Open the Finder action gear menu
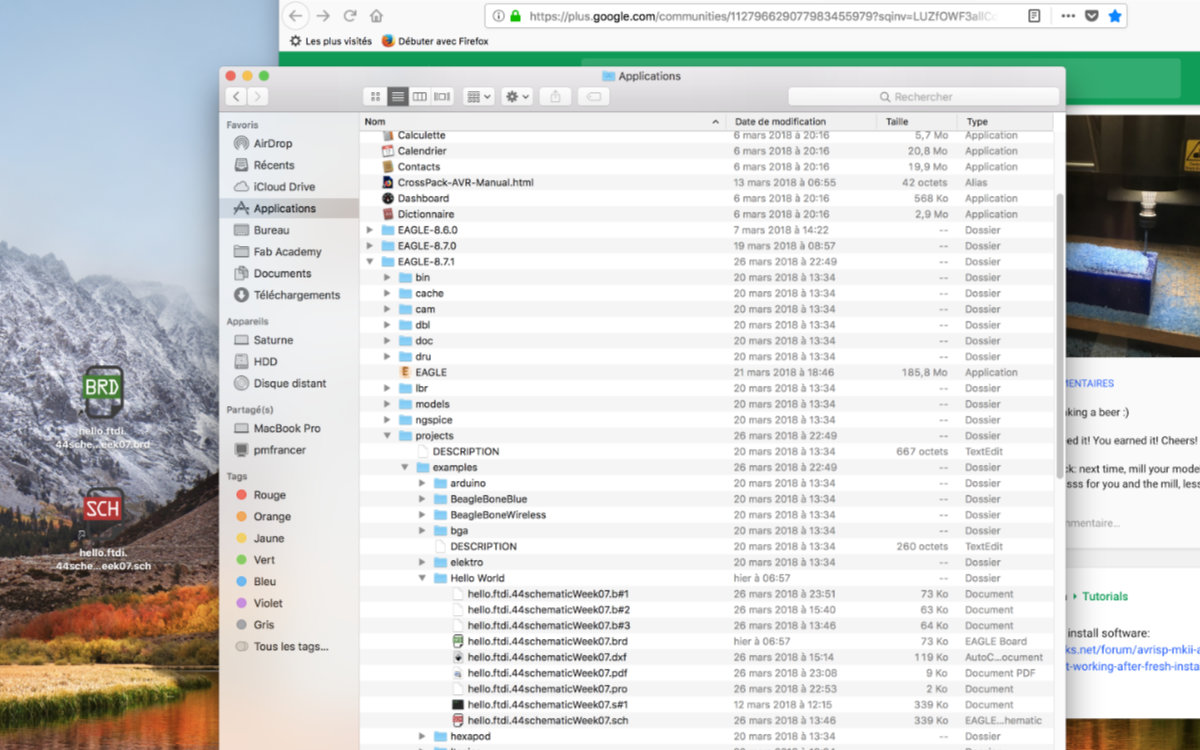 [x=517, y=97]
